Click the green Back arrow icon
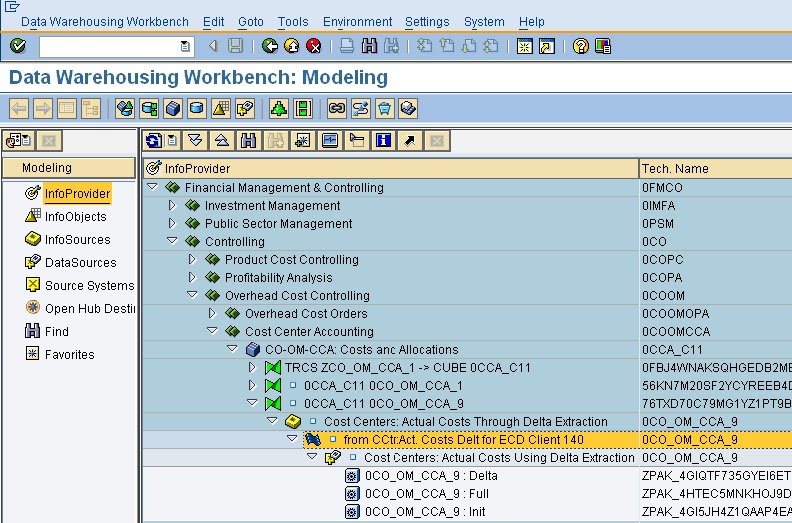The image size is (792, 523). (x=270, y=46)
